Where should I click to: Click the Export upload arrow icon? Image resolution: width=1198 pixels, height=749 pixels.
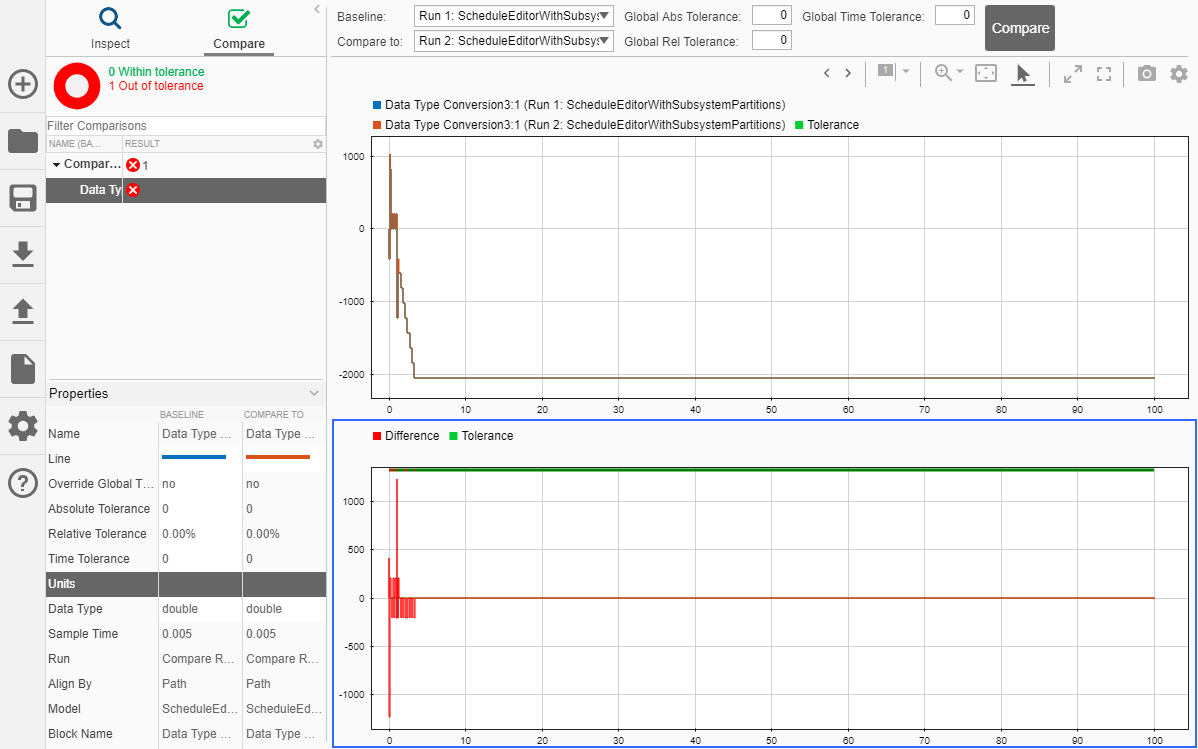[23, 312]
